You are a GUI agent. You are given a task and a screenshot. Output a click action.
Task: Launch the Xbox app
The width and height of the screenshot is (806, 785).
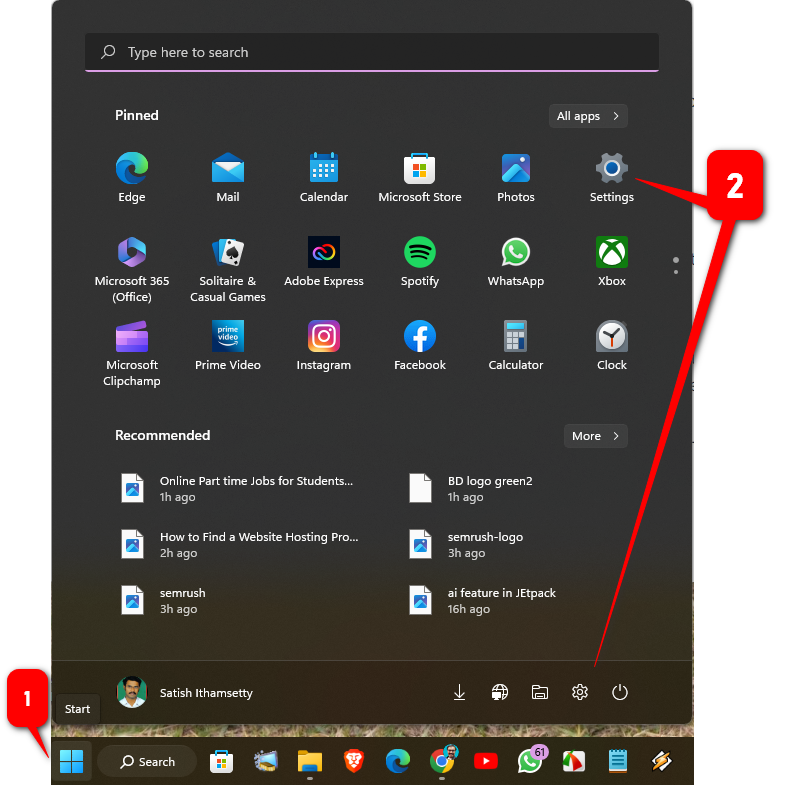[612, 262]
